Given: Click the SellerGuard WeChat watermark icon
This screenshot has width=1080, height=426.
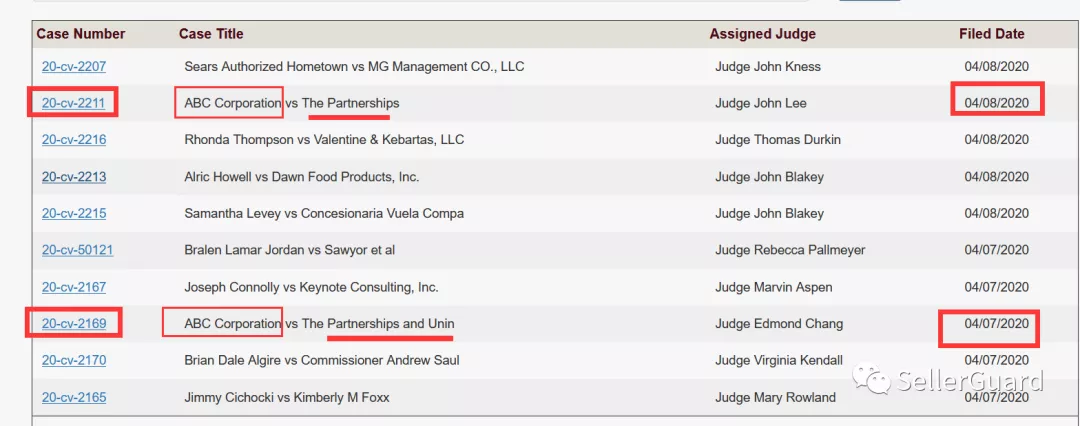Looking at the screenshot, I should pos(871,378).
